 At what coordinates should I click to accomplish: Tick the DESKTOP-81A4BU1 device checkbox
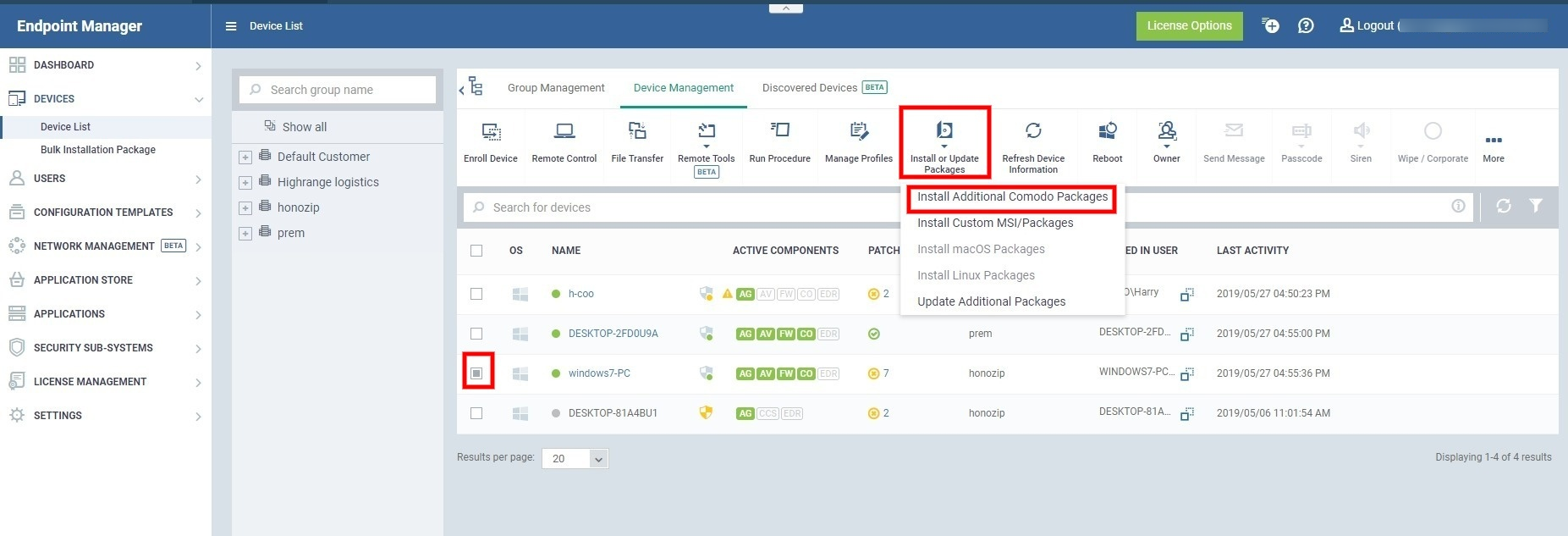pos(476,413)
